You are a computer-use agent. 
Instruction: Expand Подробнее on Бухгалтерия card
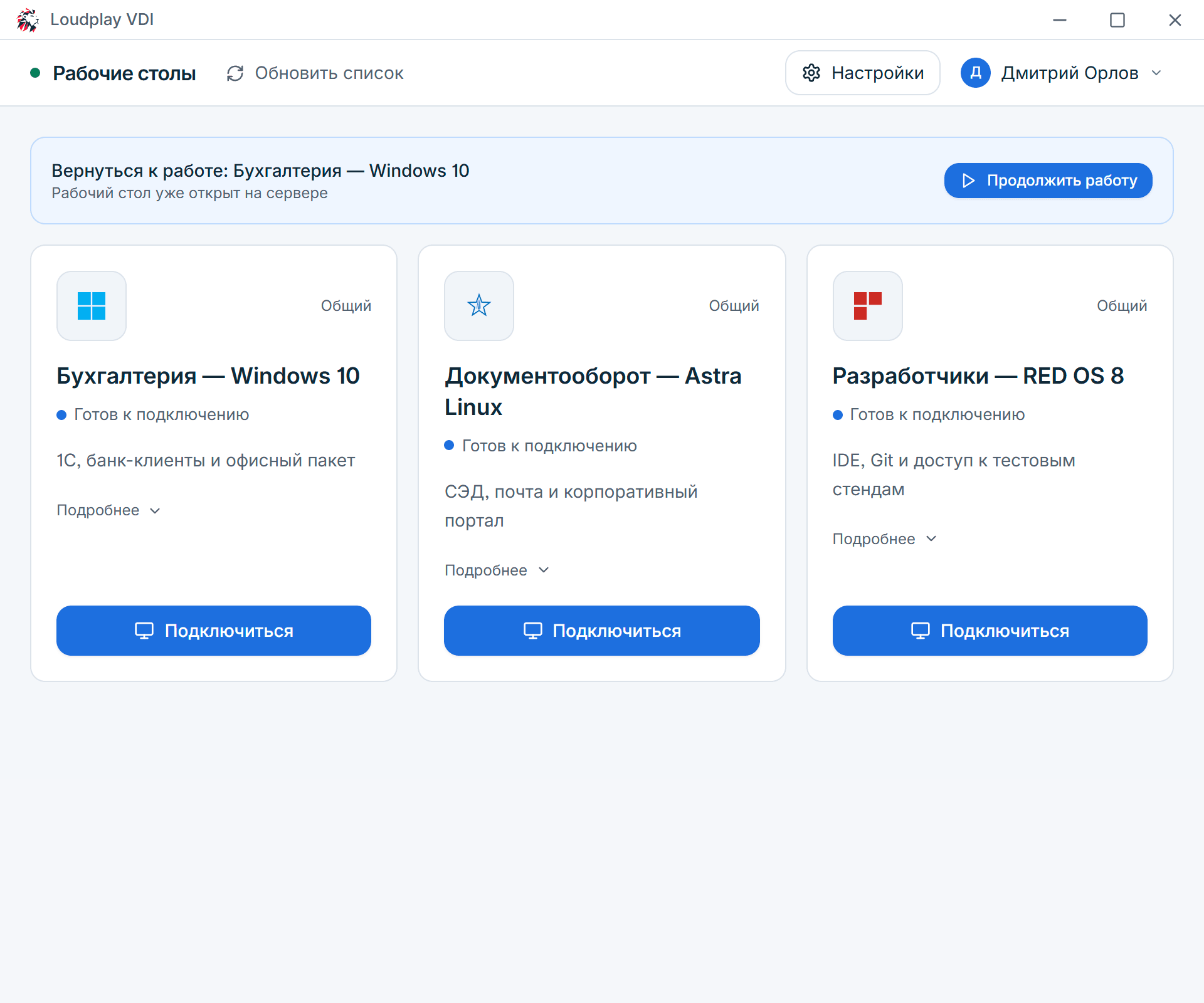tap(108, 510)
